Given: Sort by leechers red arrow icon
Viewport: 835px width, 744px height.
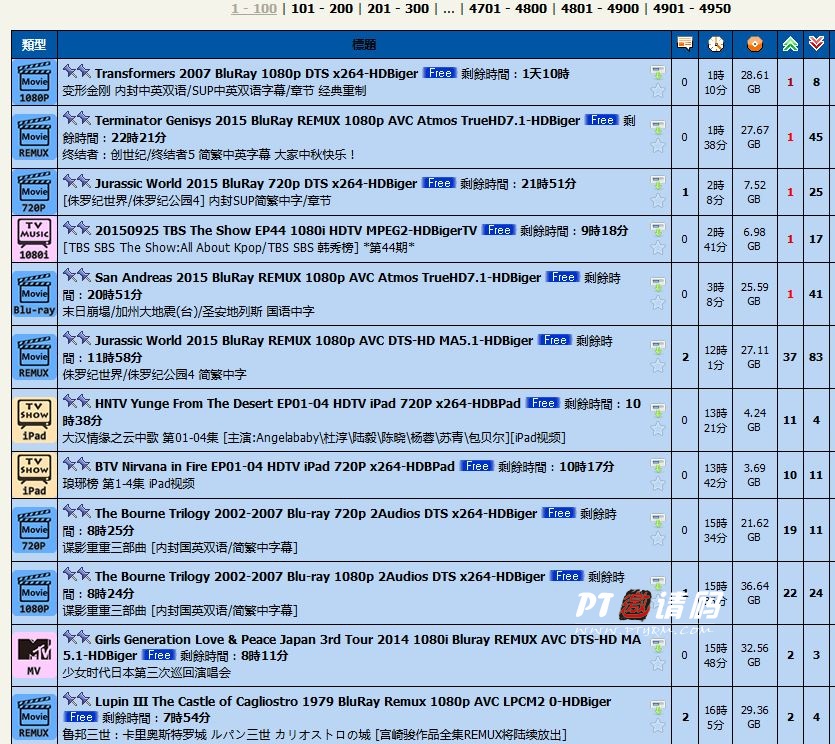Looking at the screenshot, I should [x=816, y=43].
